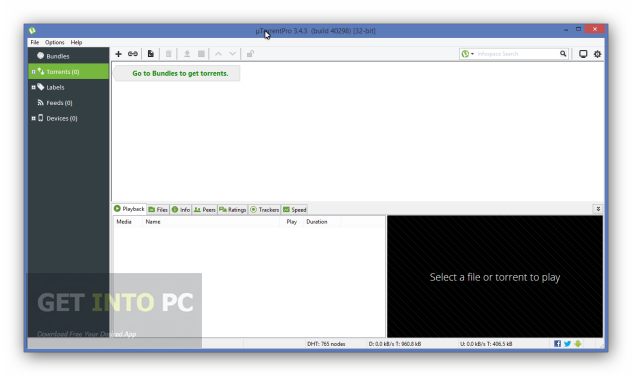Viewport: 632px width, 376px height.
Task: Expand the Labels tree node
Action: click(x=33, y=87)
